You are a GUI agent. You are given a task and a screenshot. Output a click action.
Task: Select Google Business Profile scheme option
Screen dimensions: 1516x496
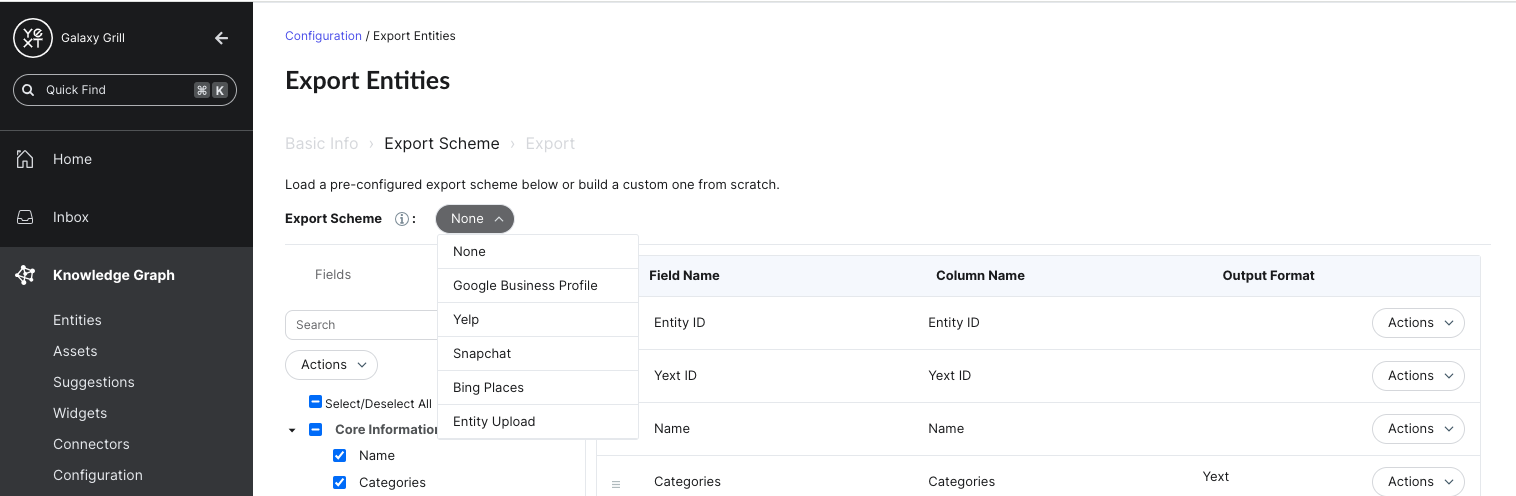(x=525, y=285)
